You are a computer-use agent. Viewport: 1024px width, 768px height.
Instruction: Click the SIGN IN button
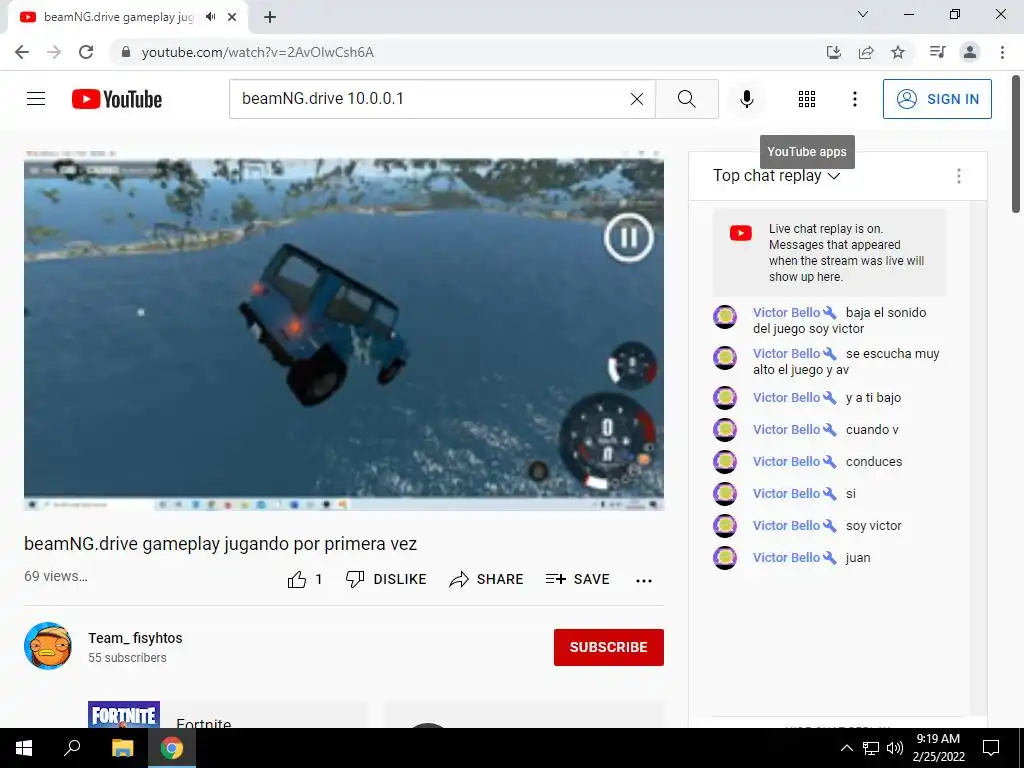click(x=936, y=99)
